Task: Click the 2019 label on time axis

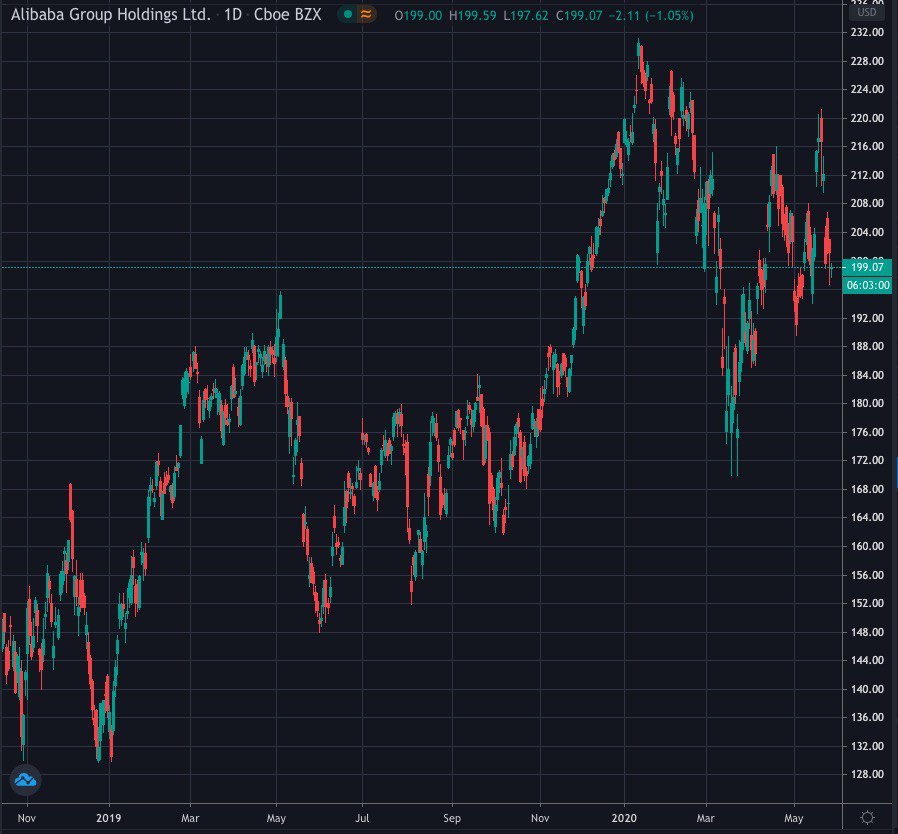Action: [x=109, y=817]
